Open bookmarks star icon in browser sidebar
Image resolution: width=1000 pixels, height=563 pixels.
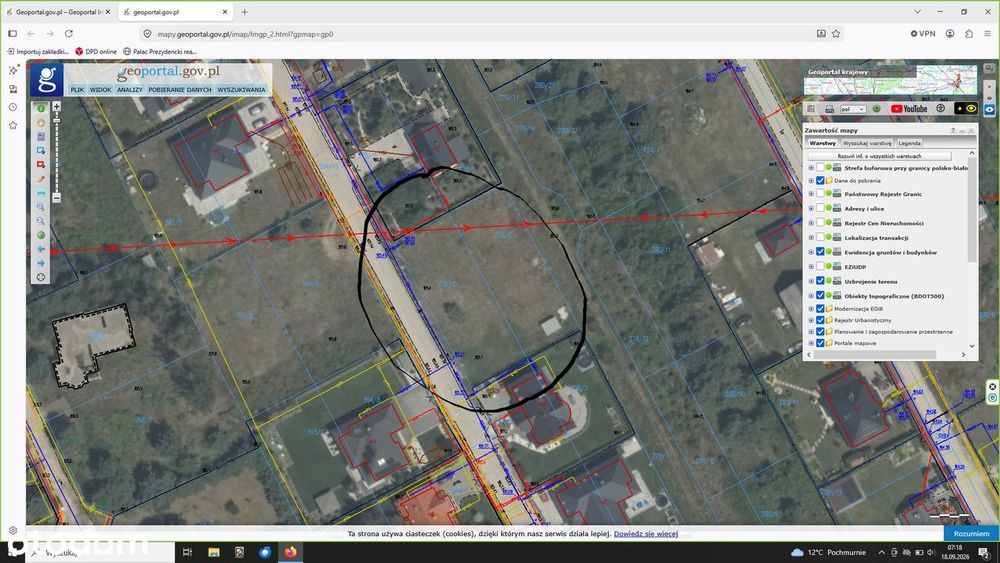[13, 126]
